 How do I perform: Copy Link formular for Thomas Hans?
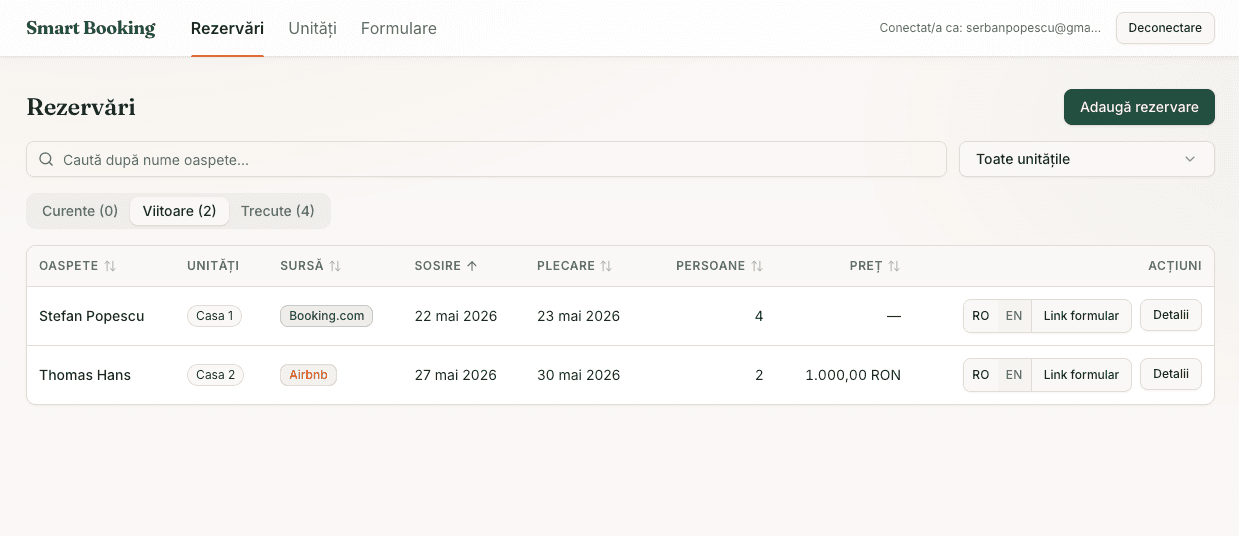pos(1081,375)
